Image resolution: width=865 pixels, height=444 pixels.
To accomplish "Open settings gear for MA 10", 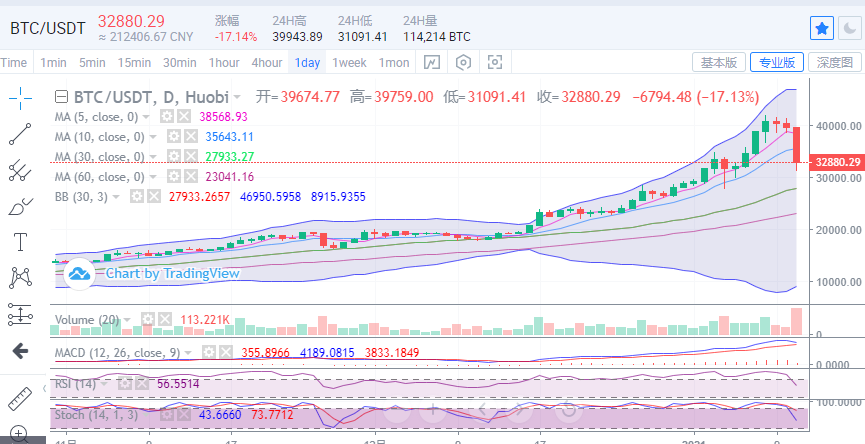I will click(174, 136).
